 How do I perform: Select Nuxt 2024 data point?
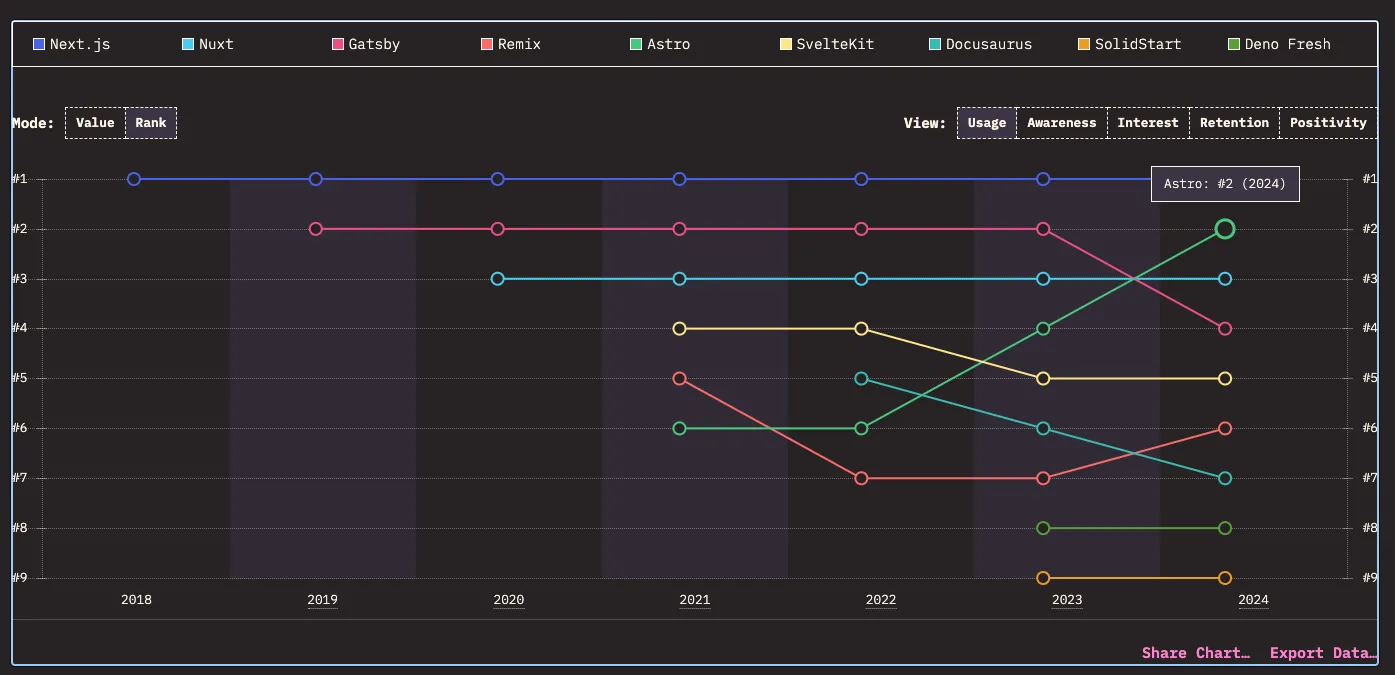[x=1225, y=279]
